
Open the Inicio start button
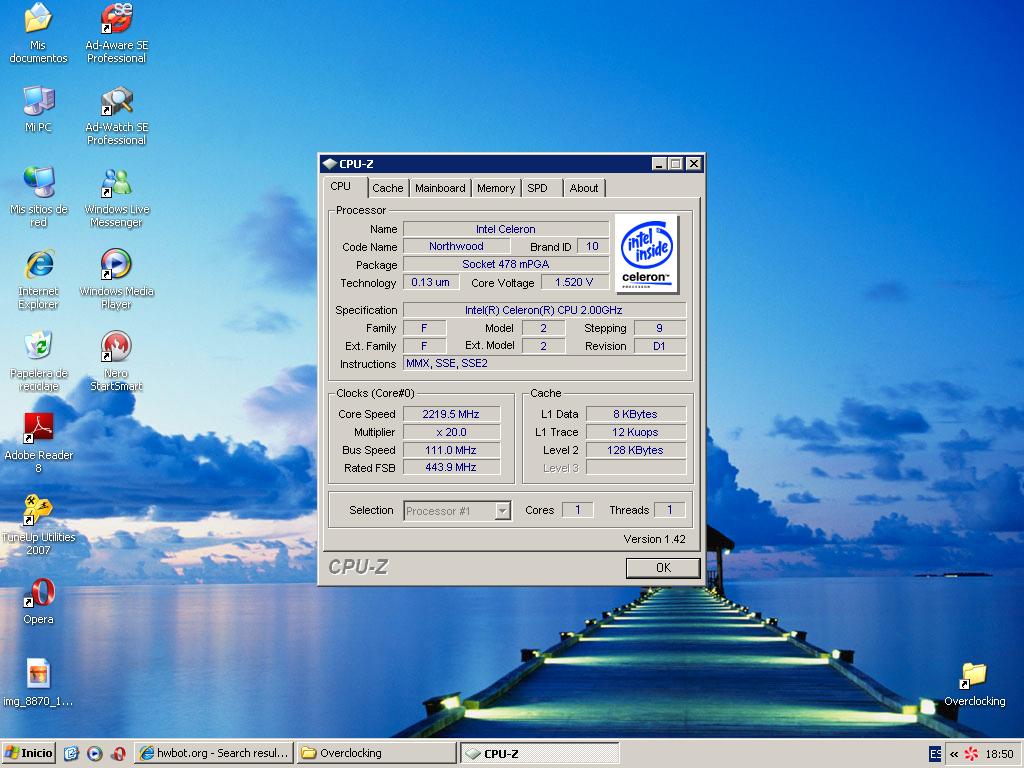point(29,753)
